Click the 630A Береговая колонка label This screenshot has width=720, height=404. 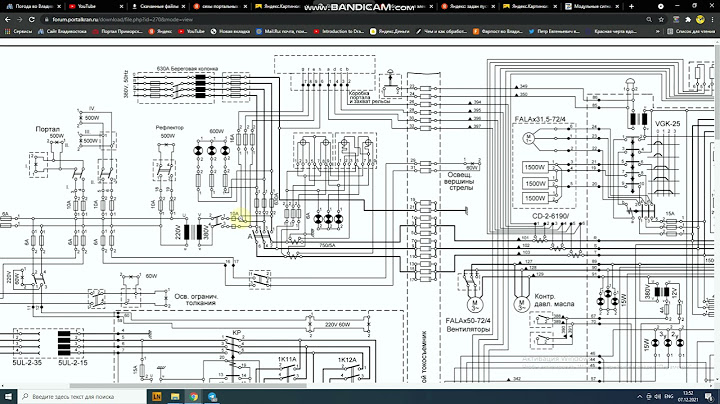click(x=187, y=68)
